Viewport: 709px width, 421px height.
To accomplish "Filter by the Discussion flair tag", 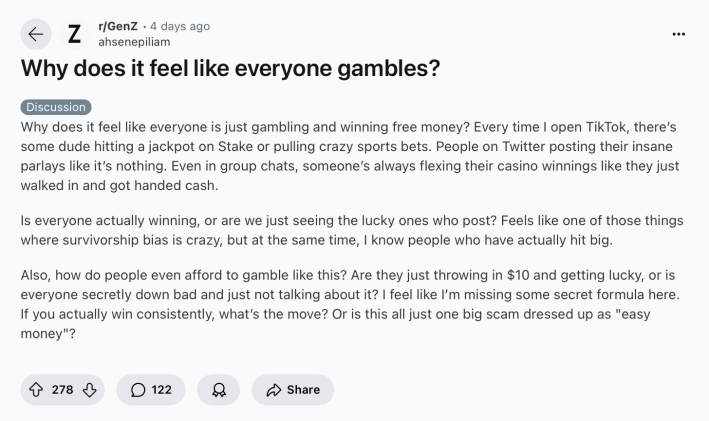I will point(55,107).
